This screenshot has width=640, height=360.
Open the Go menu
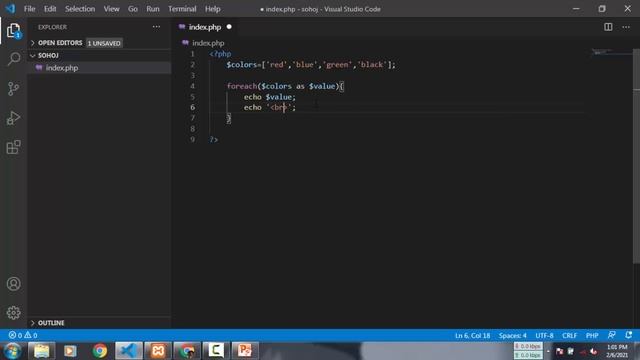pos(133,9)
